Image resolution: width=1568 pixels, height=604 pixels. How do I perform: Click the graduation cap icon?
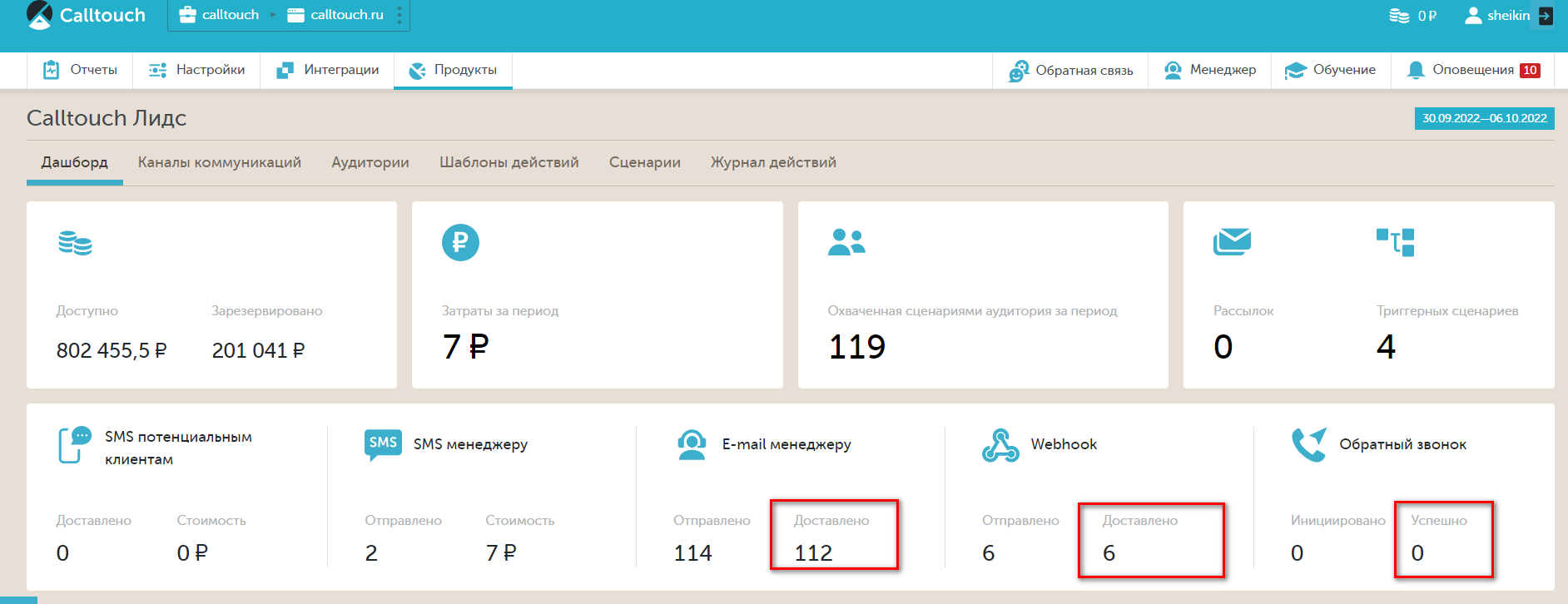[1296, 71]
